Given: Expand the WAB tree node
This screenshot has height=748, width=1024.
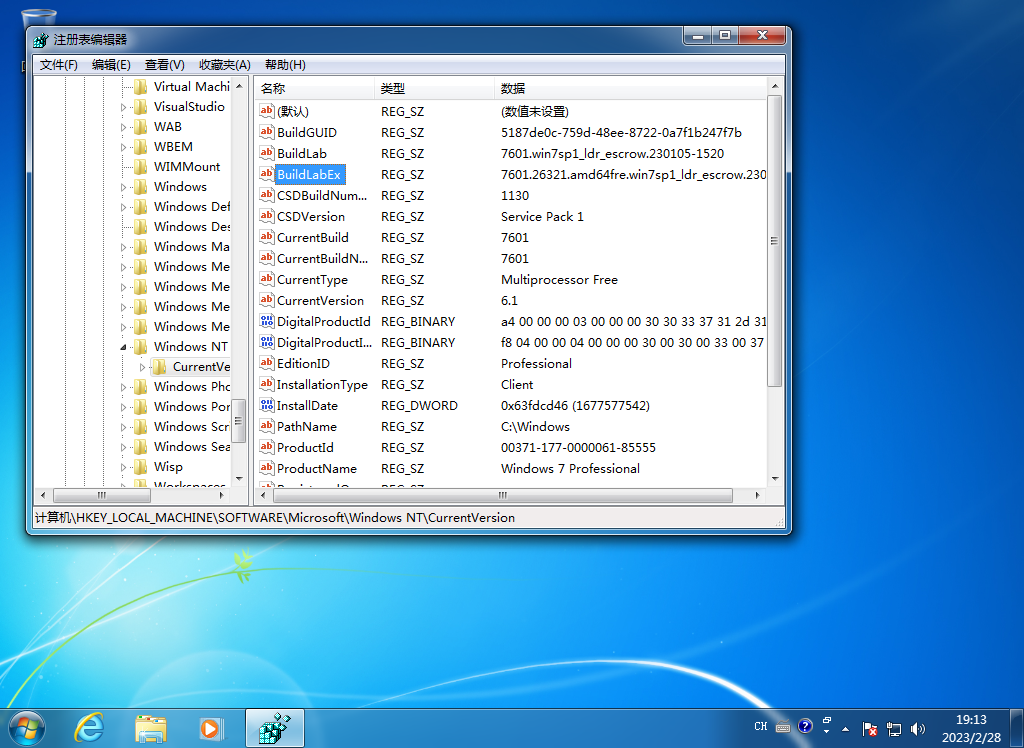Looking at the screenshot, I should [123, 127].
